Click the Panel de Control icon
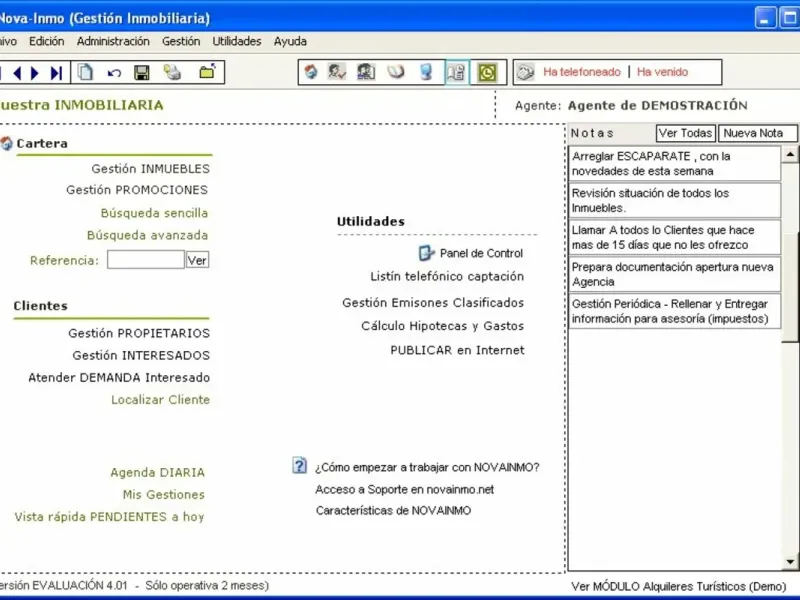Image resolution: width=800 pixels, height=600 pixels. (426, 253)
